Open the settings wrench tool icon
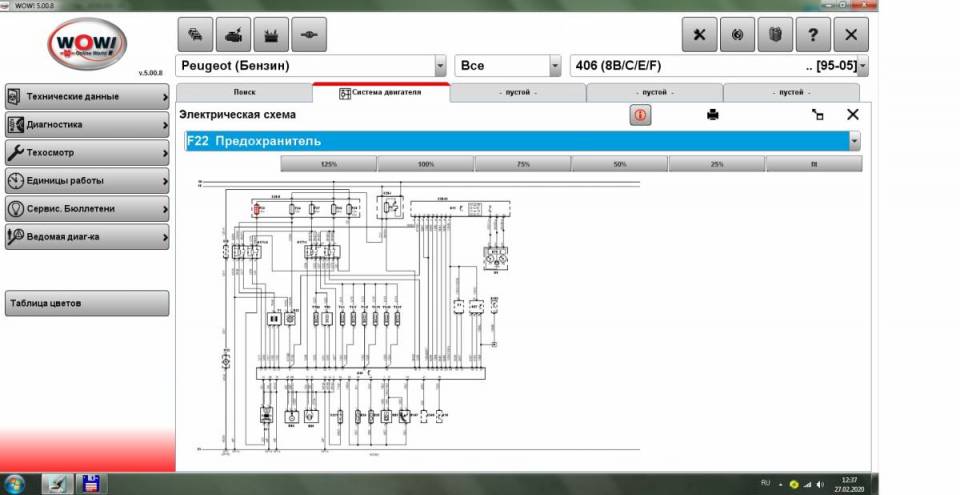Screen dimensions: 960x495 [699, 34]
